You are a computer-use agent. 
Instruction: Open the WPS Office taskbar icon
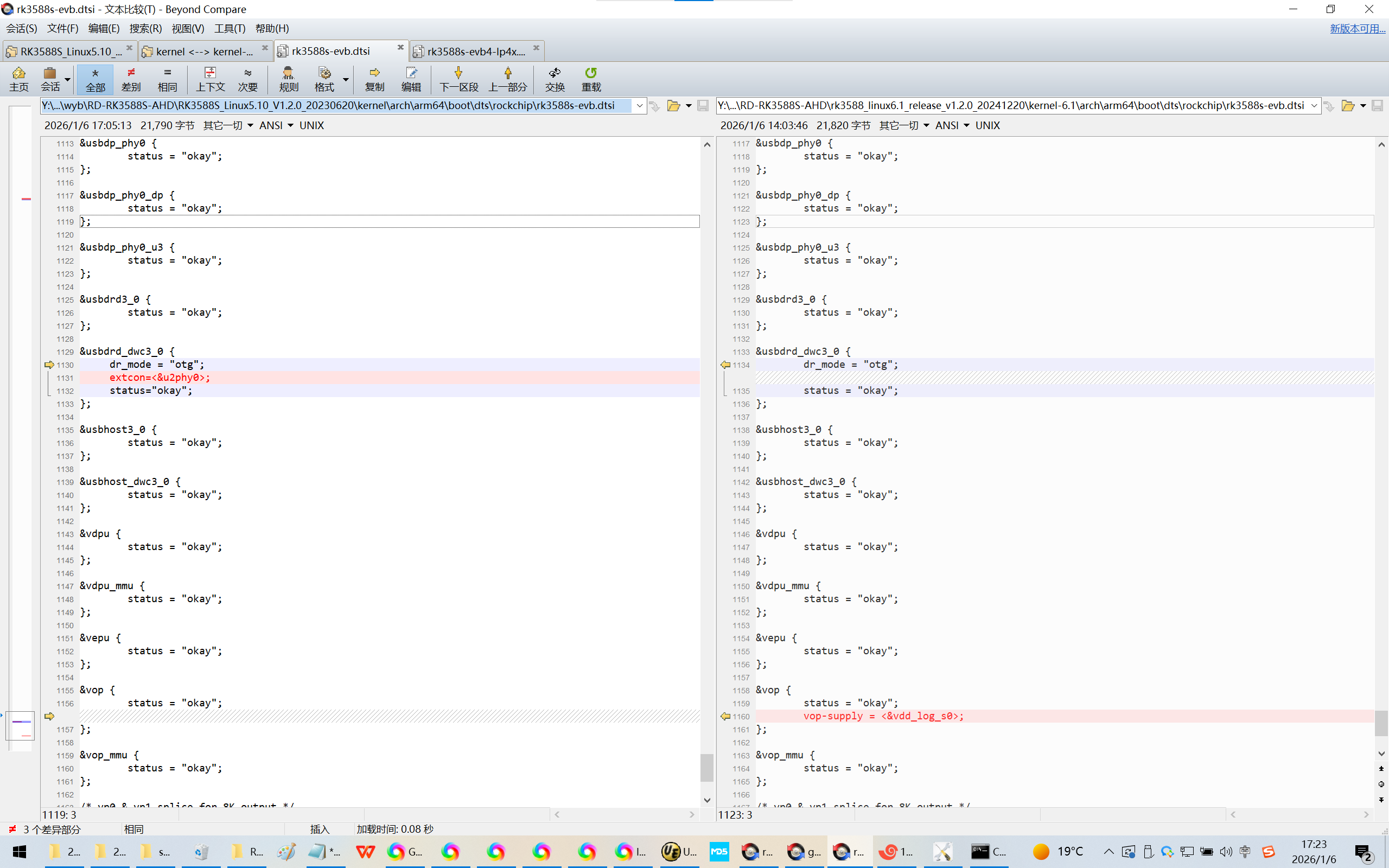(x=365, y=852)
